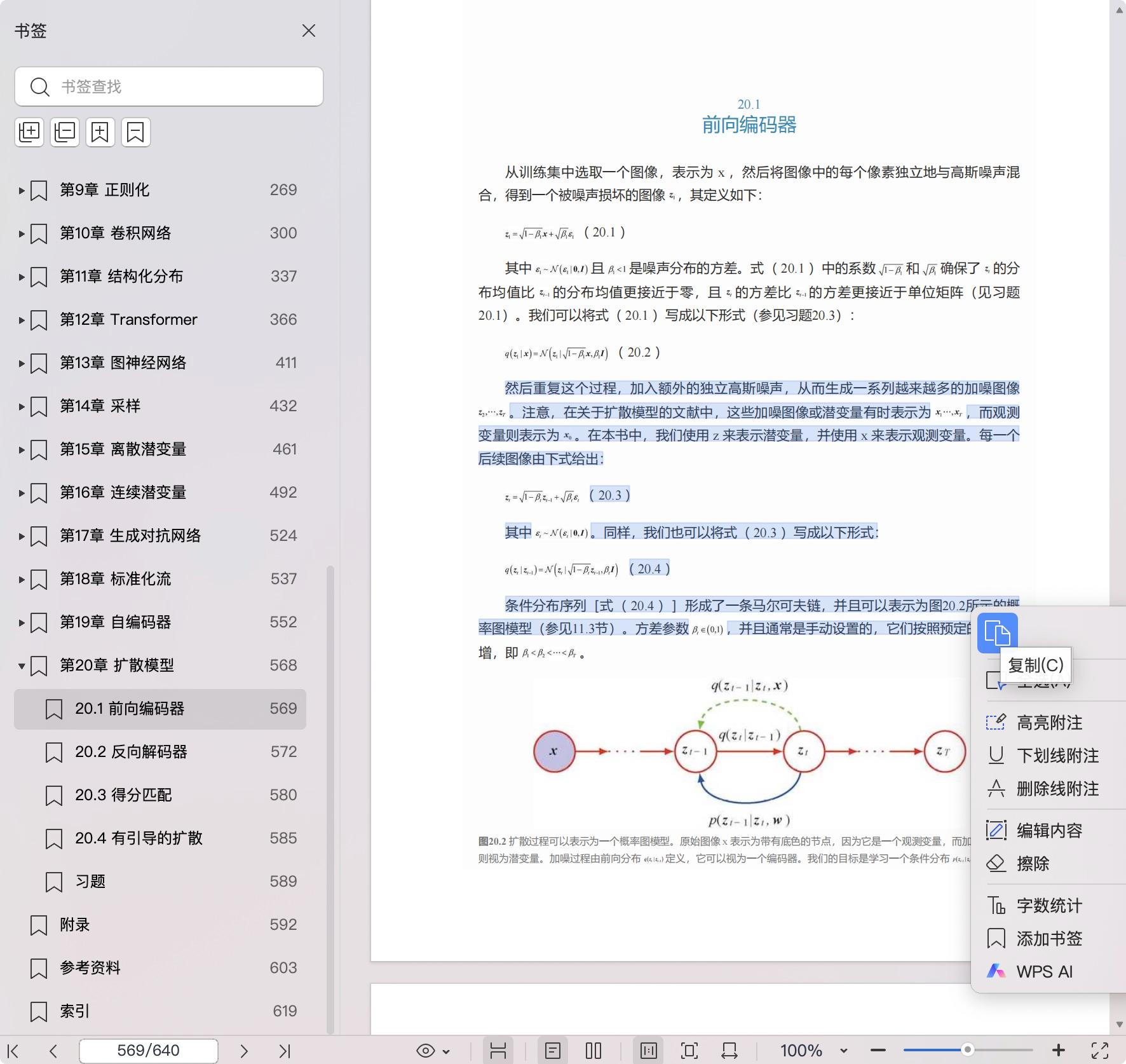Click the collapse all bookmarks icon
This screenshot has height=1064, width=1126.
65,132
